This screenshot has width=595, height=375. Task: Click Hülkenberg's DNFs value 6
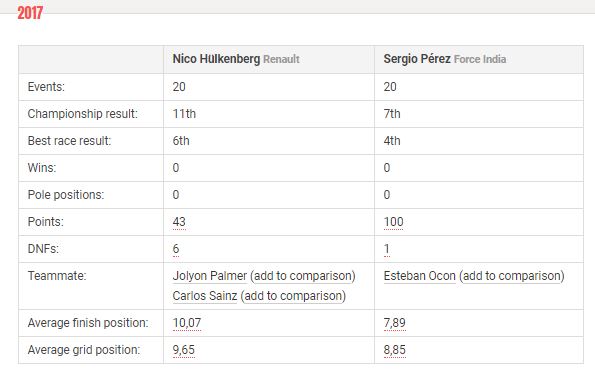176,249
